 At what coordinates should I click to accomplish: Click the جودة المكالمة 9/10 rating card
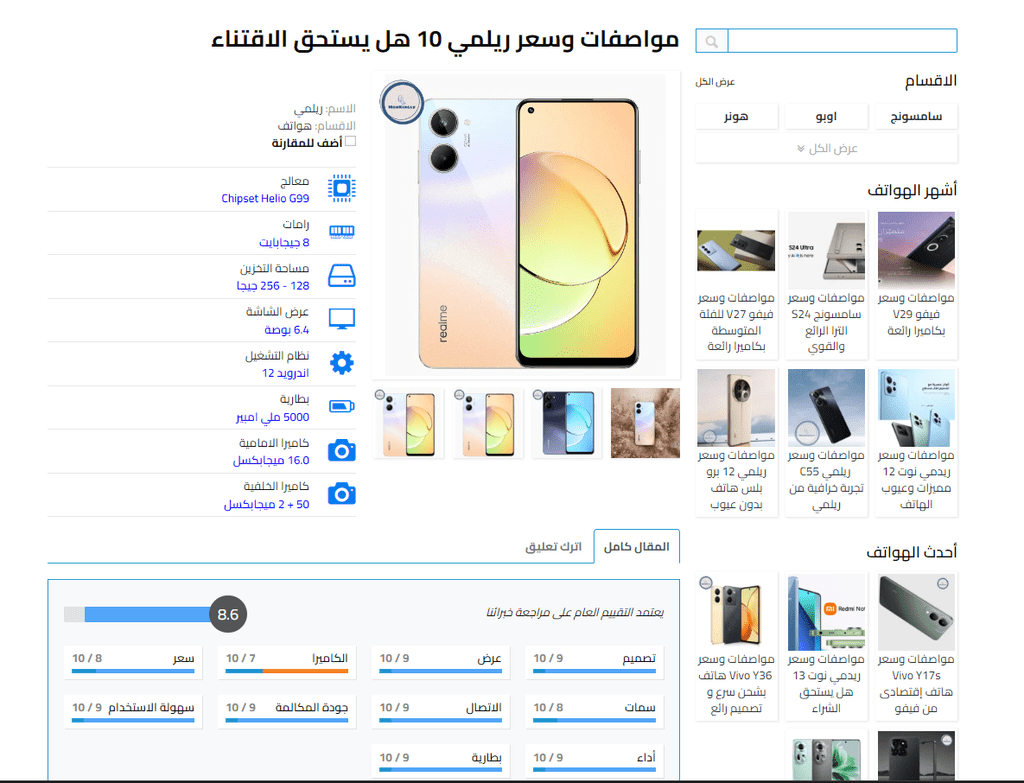pyautogui.click(x=287, y=712)
